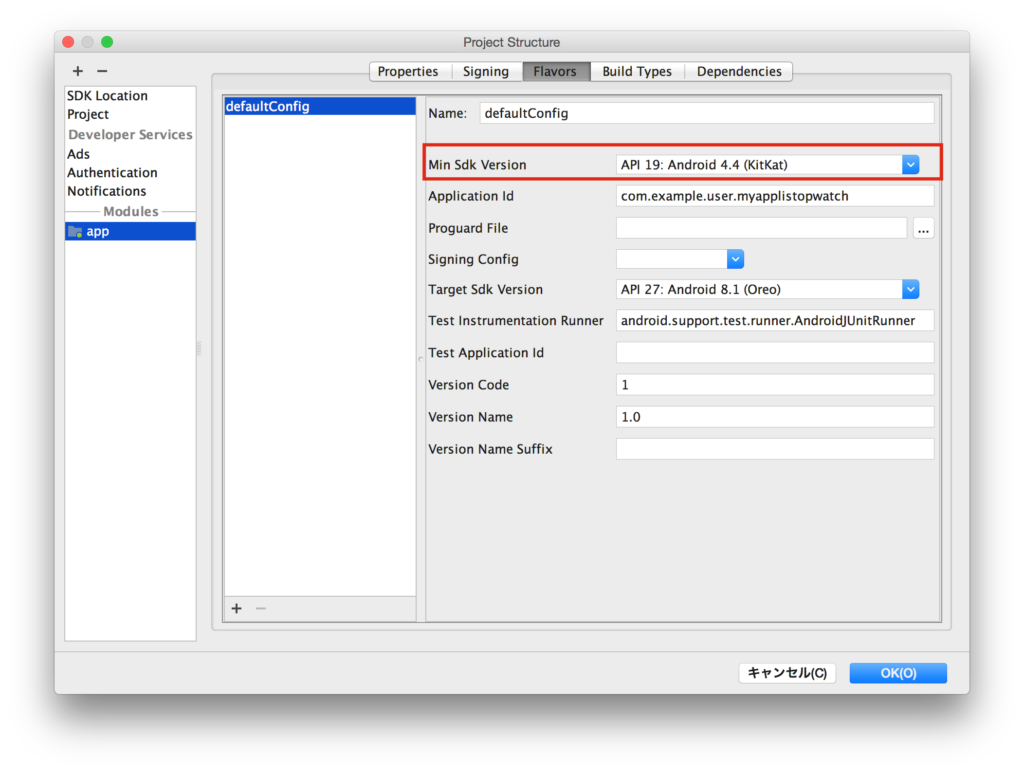Click the キャンセル(C) cancel button
Viewport: 1024px width, 772px height.
tap(787, 673)
